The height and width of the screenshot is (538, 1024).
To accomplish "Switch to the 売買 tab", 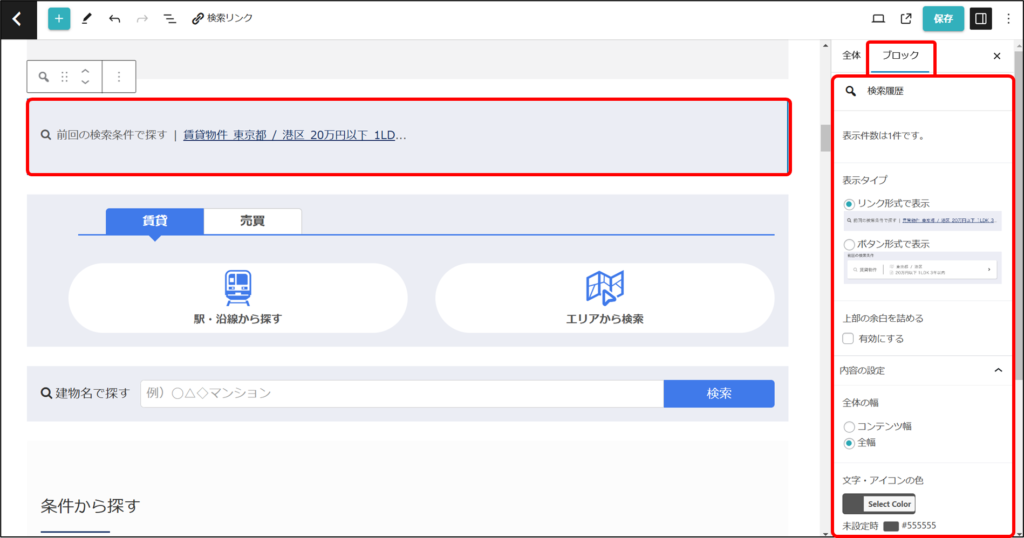I will [x=252, y=220].
